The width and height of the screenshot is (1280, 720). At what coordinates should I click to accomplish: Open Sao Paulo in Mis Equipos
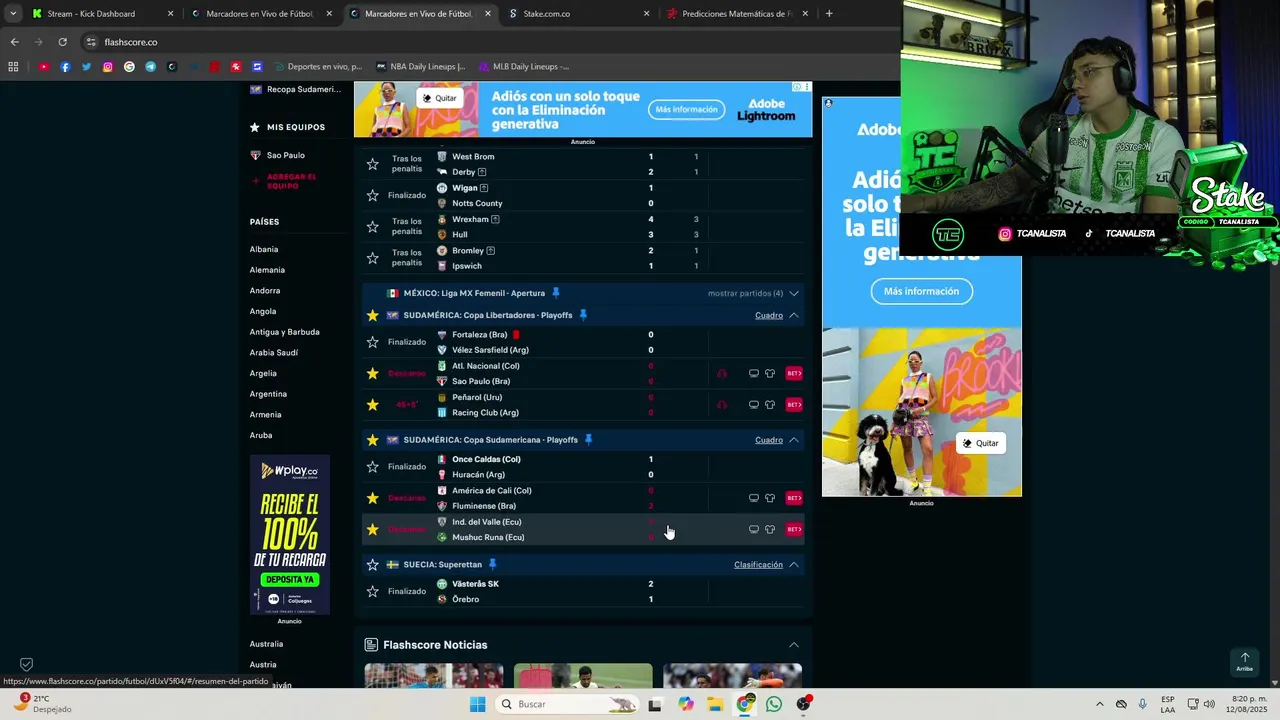tap(285, 155)
